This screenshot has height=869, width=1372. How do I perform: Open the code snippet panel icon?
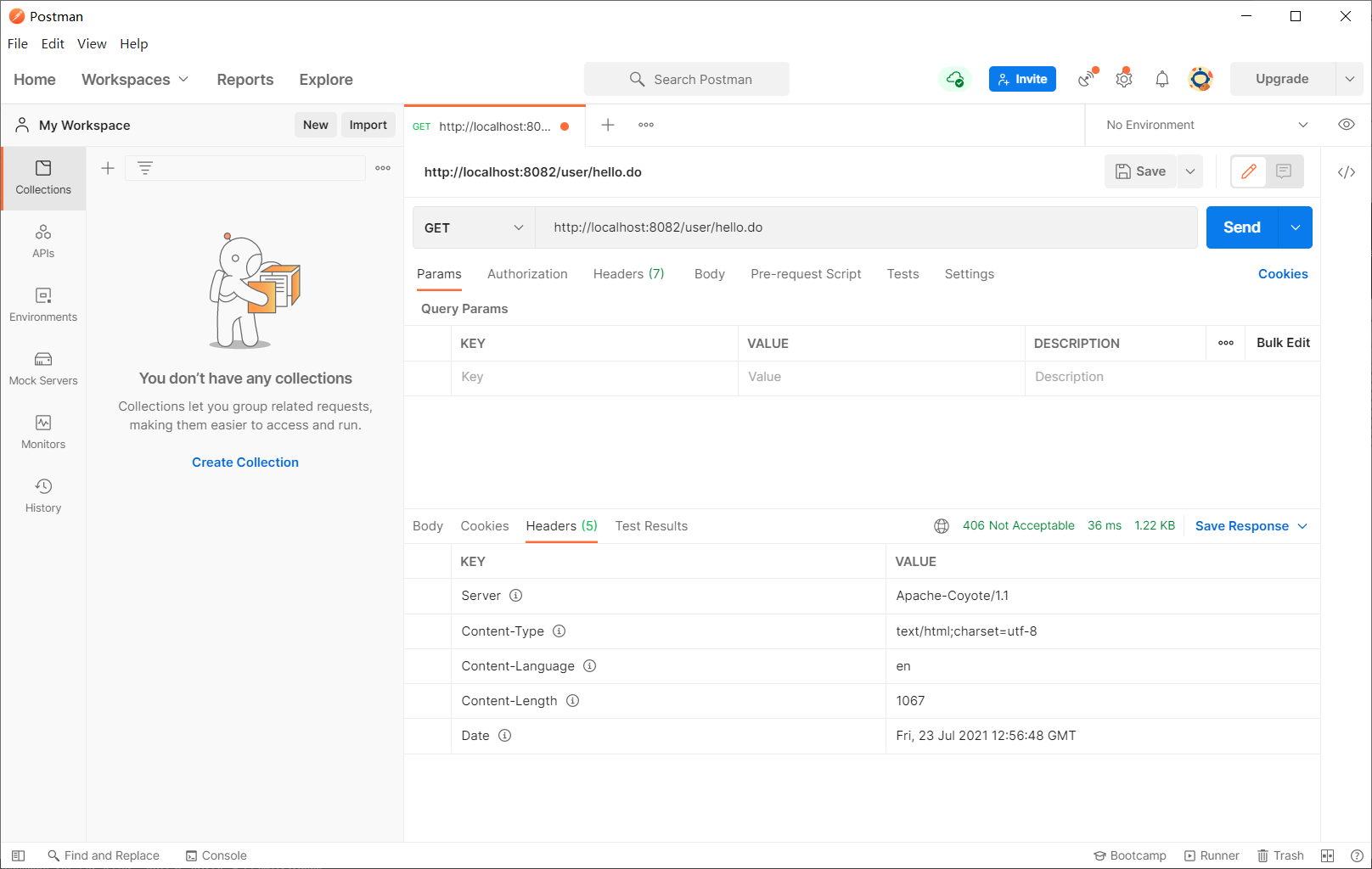click(1347, 172)
